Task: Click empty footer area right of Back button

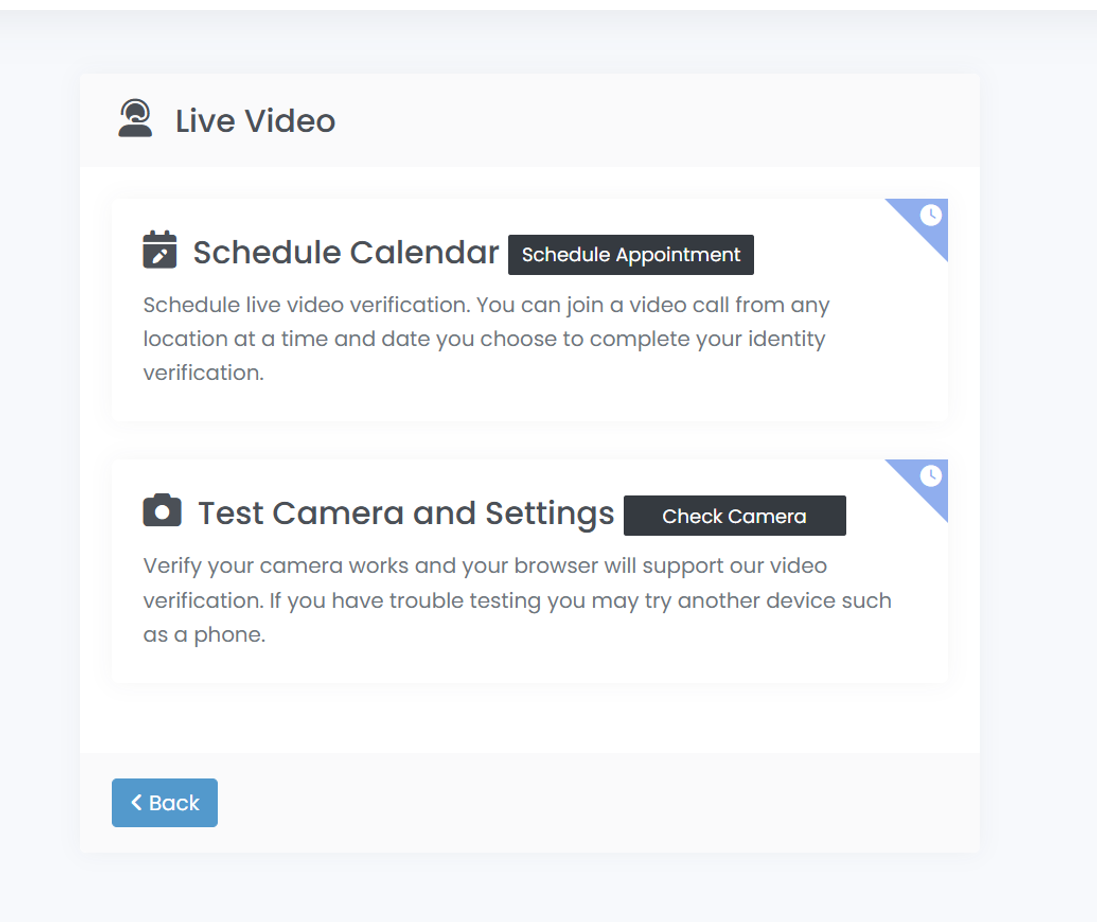Action: coord(600,803)
